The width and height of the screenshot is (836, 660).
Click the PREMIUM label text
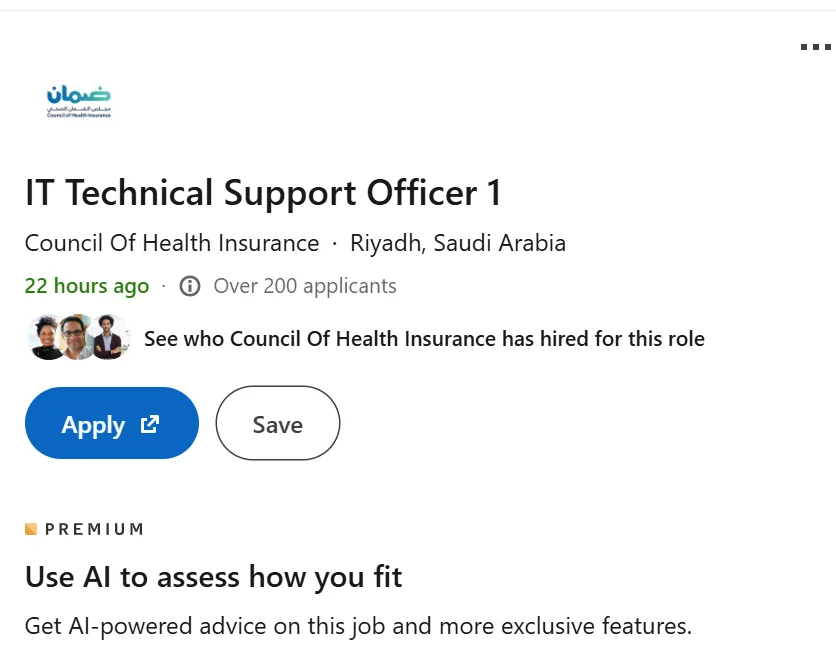point(94,529)
